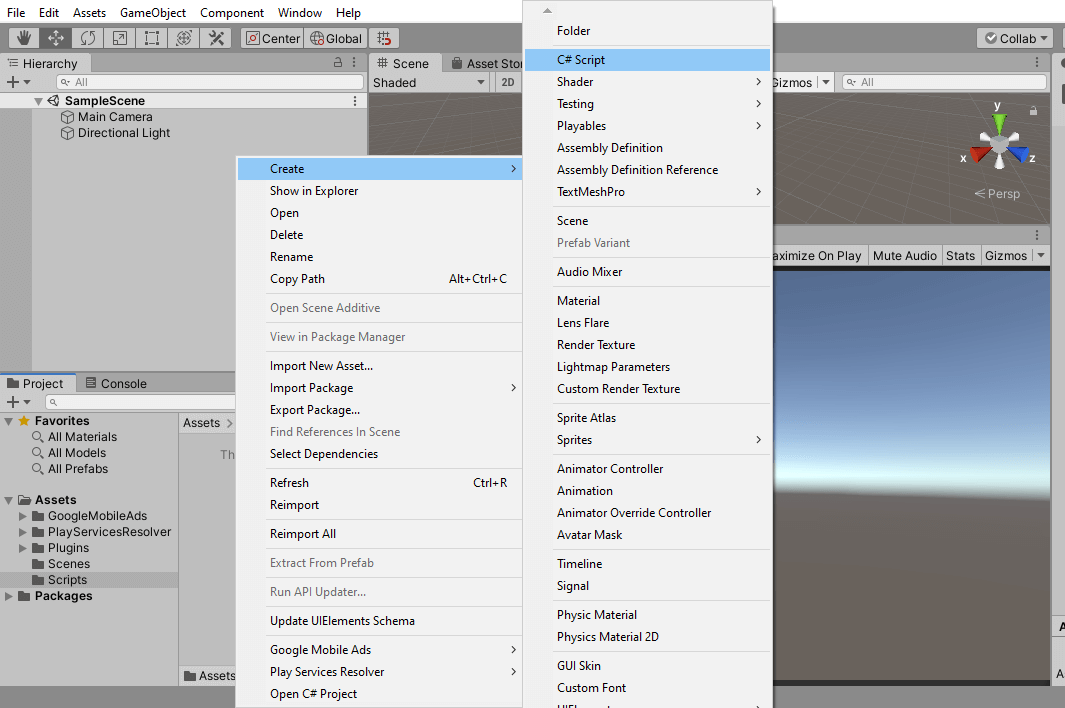Select the Rotate tool
This screenshot has width=1065, height=708.
coord(88,38)
